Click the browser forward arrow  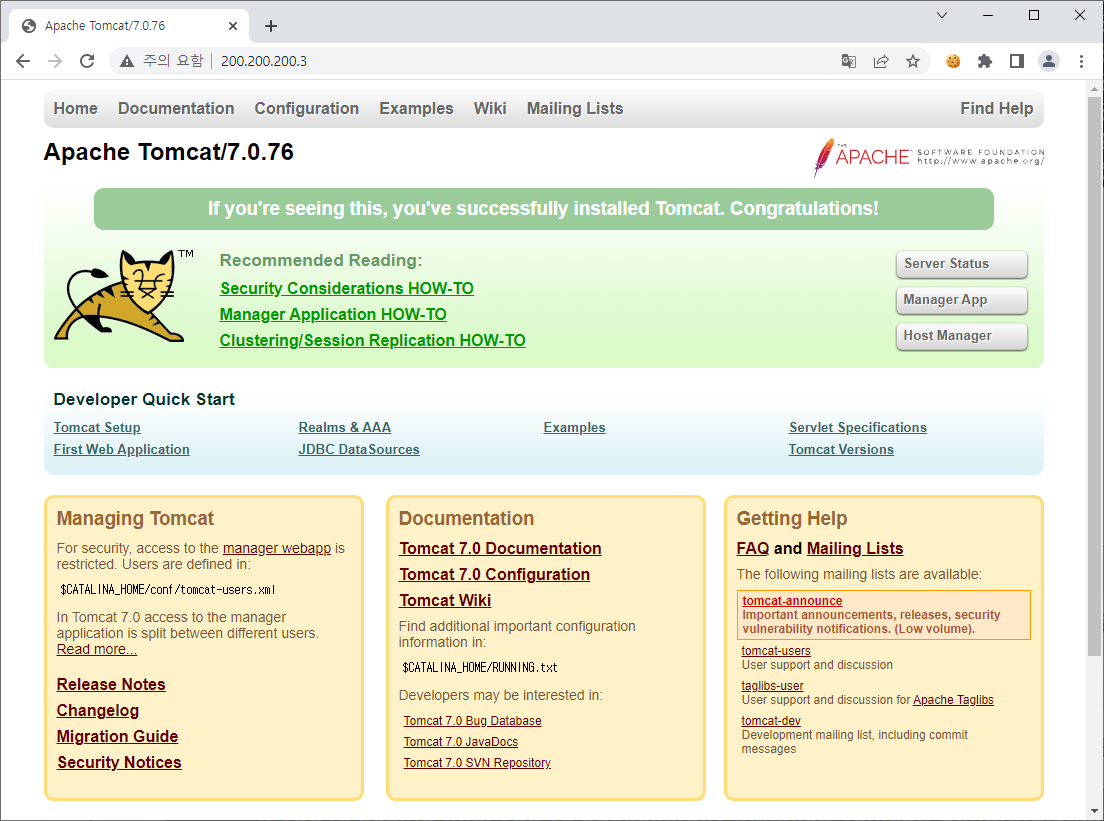(x=55, y=61)
